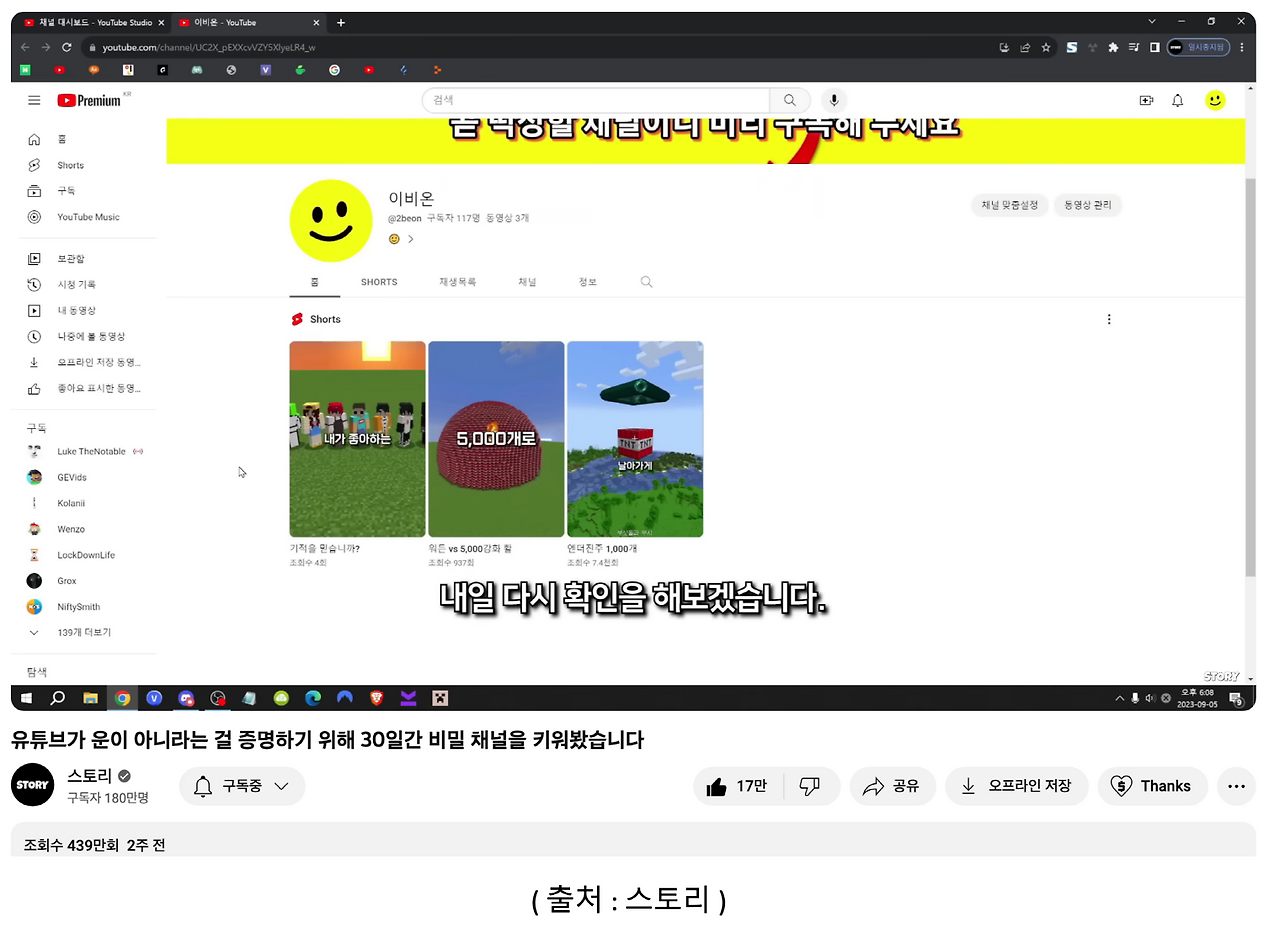The image size is (1280, 933).
Task: Click the Chrome icon in the taskbar
Action: point(122,698)
